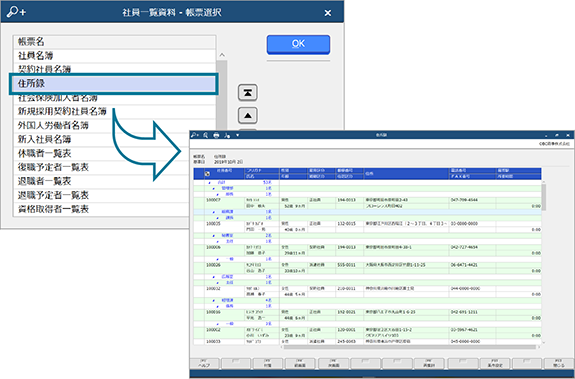This screenshot has height=379, width=575.
Task: Click postal code 555-0011 in the table
Action: (346, 265)
